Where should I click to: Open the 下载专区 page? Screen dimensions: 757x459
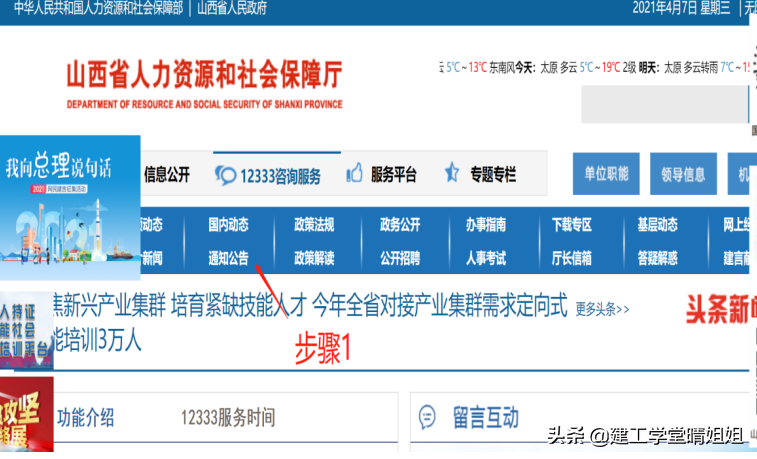(x=571, y=224)
